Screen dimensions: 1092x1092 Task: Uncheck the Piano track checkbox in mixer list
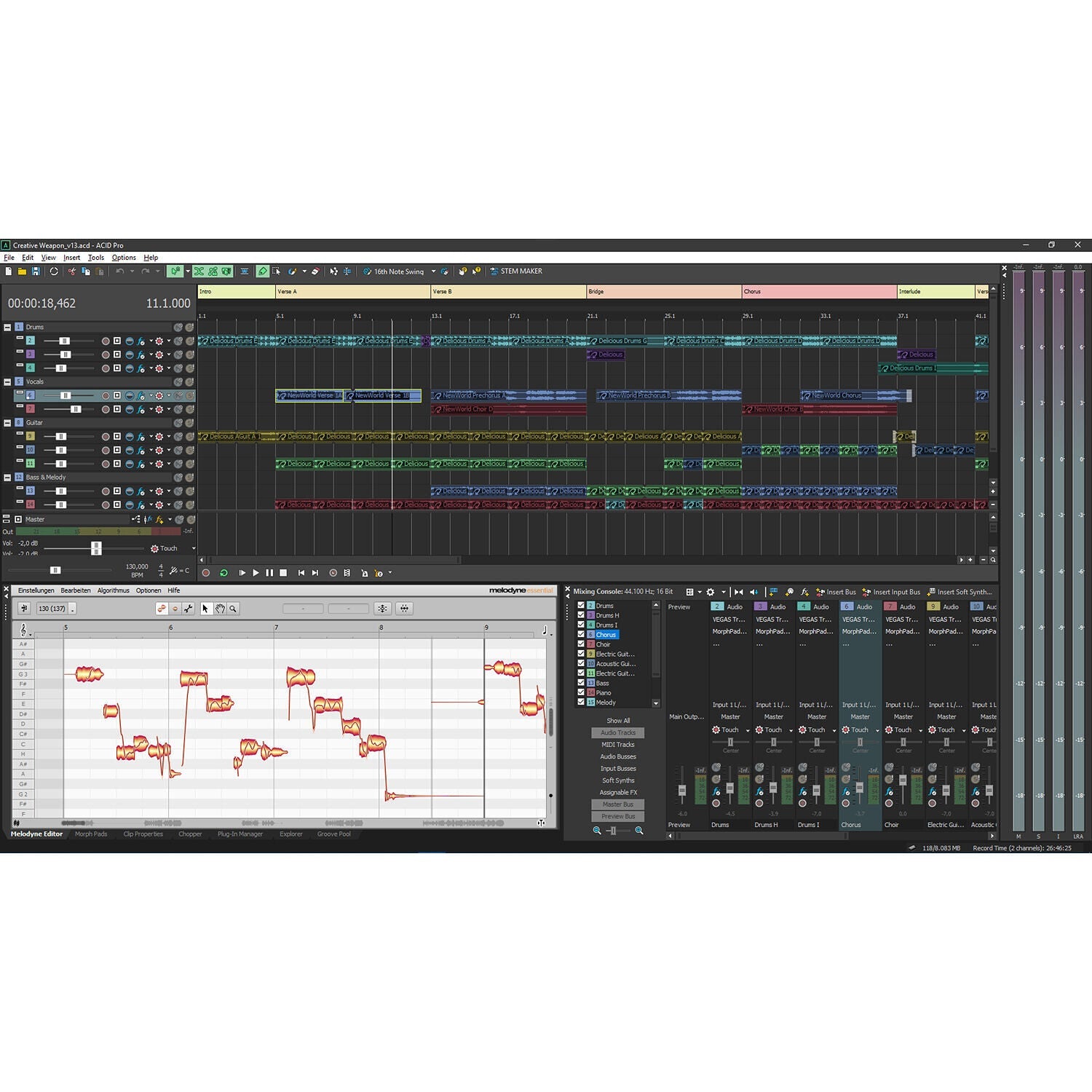click(x=581, y=692)
